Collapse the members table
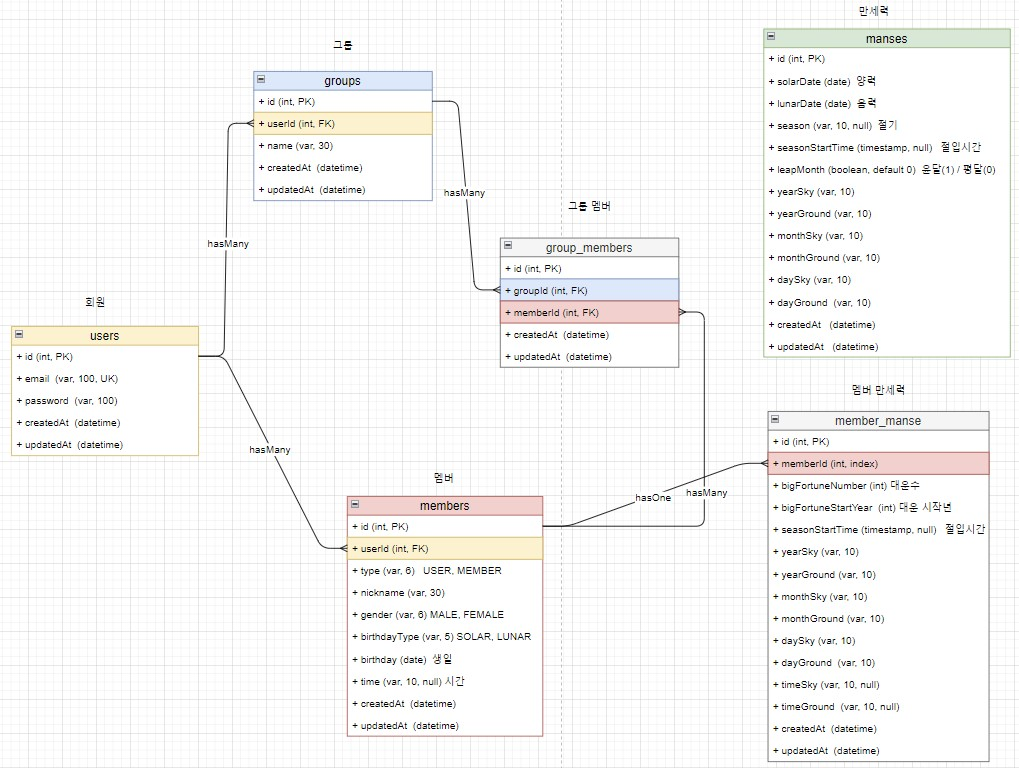 point(355,504)
